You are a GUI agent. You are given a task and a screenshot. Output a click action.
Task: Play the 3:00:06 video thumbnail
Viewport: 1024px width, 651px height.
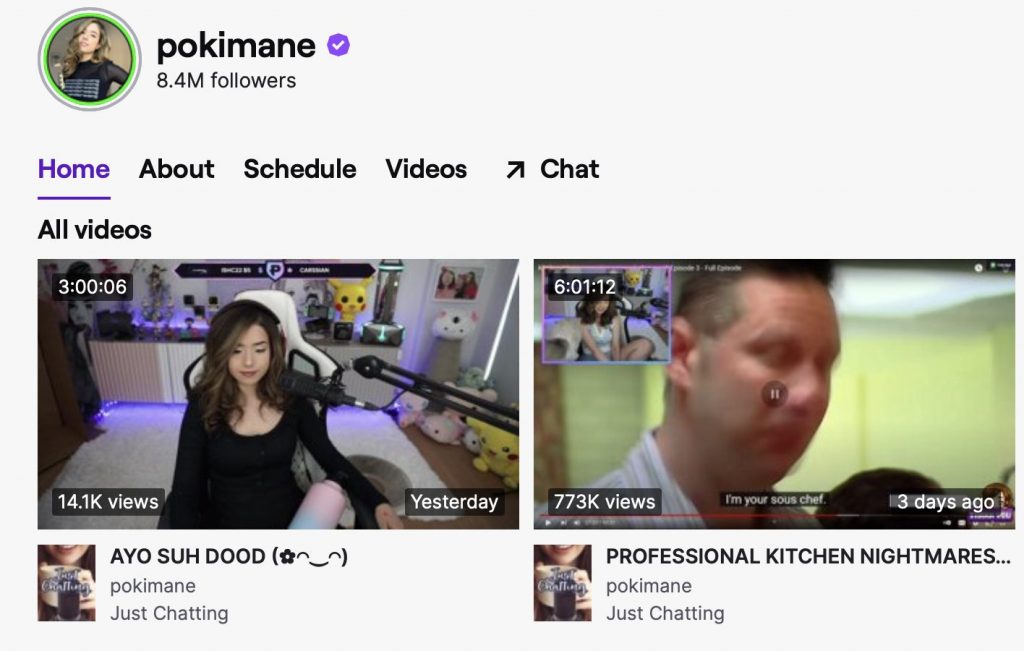click(278, 394)
